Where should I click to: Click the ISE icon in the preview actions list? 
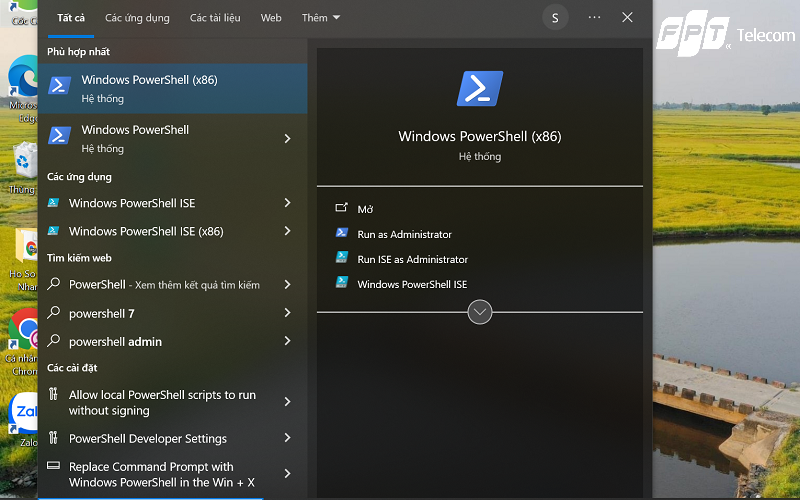click(342, 282)
